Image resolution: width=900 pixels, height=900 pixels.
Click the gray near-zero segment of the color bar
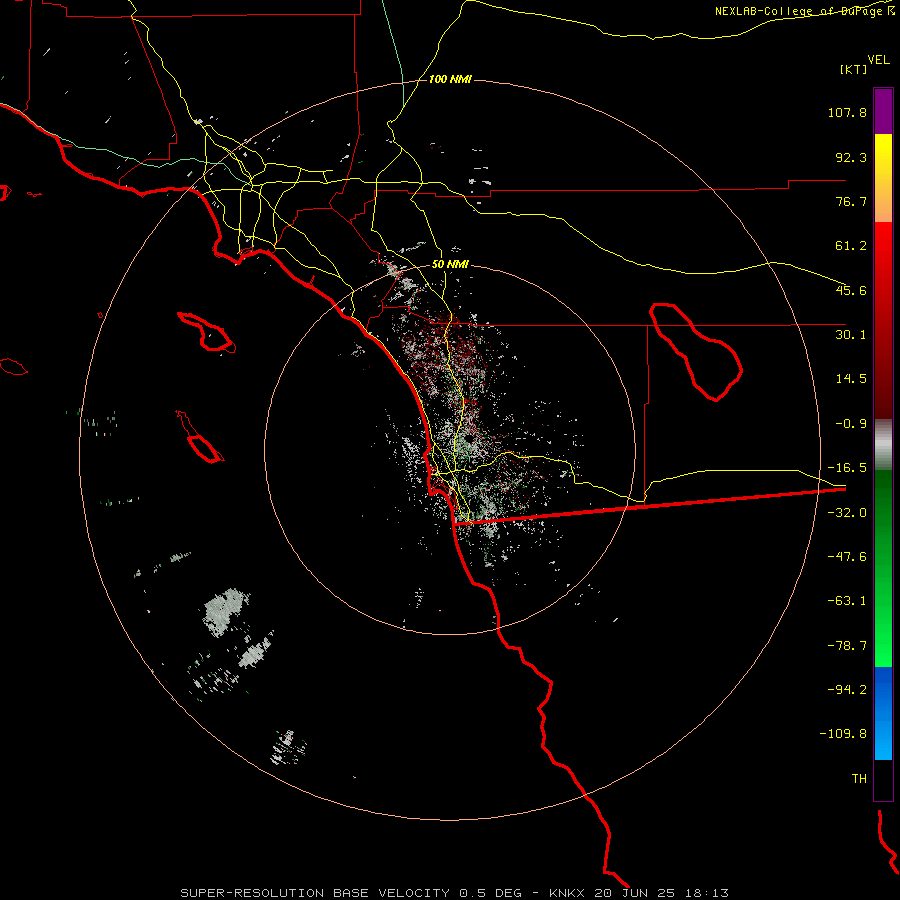(883, 444)
